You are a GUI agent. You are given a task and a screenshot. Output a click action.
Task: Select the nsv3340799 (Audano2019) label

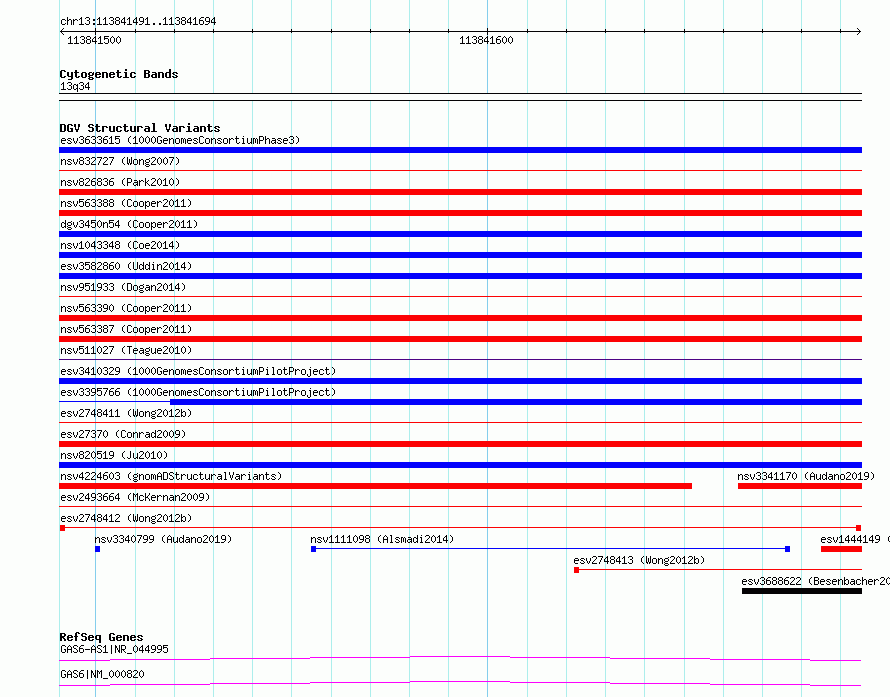[163, 539]
